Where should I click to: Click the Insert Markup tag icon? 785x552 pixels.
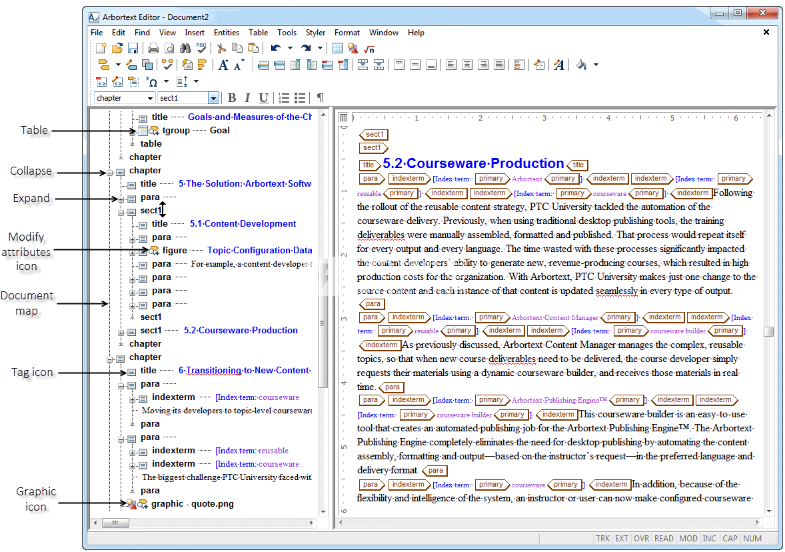coord(103,65)
